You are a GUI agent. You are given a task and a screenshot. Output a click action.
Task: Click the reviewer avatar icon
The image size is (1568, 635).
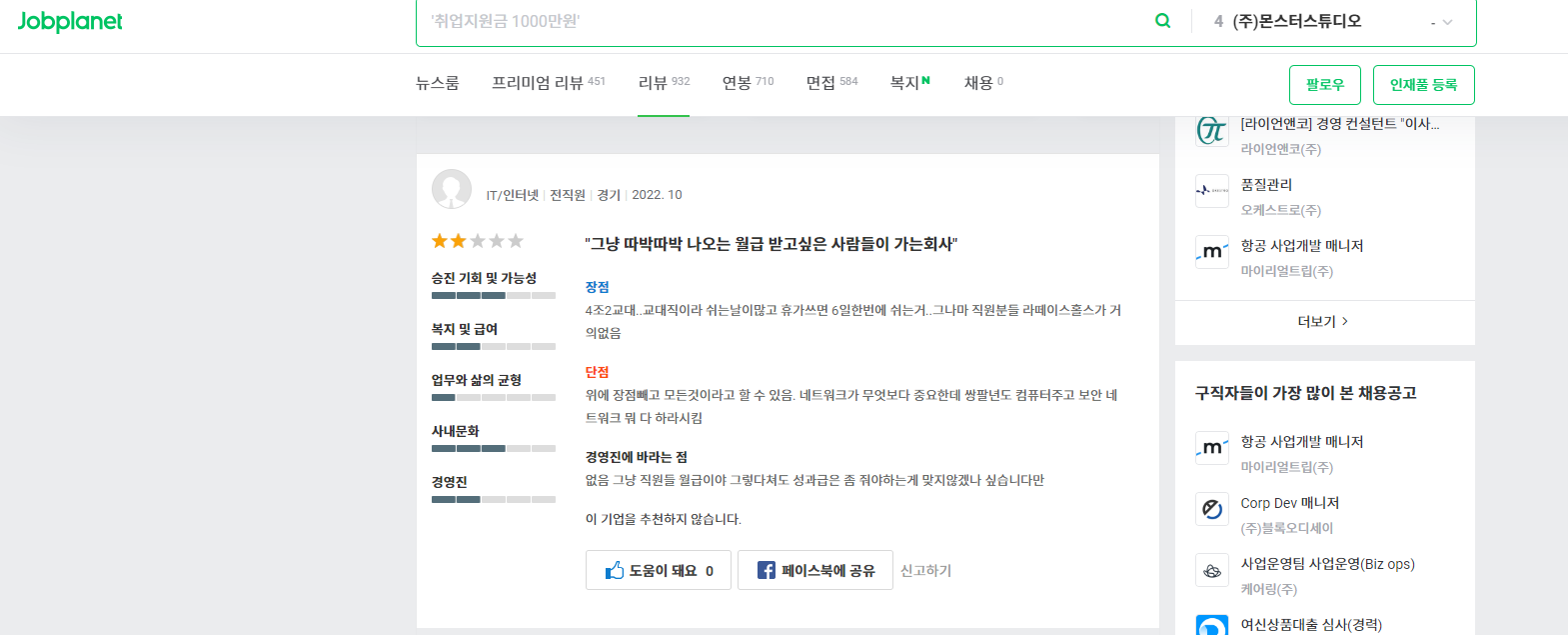pos(452,189)
